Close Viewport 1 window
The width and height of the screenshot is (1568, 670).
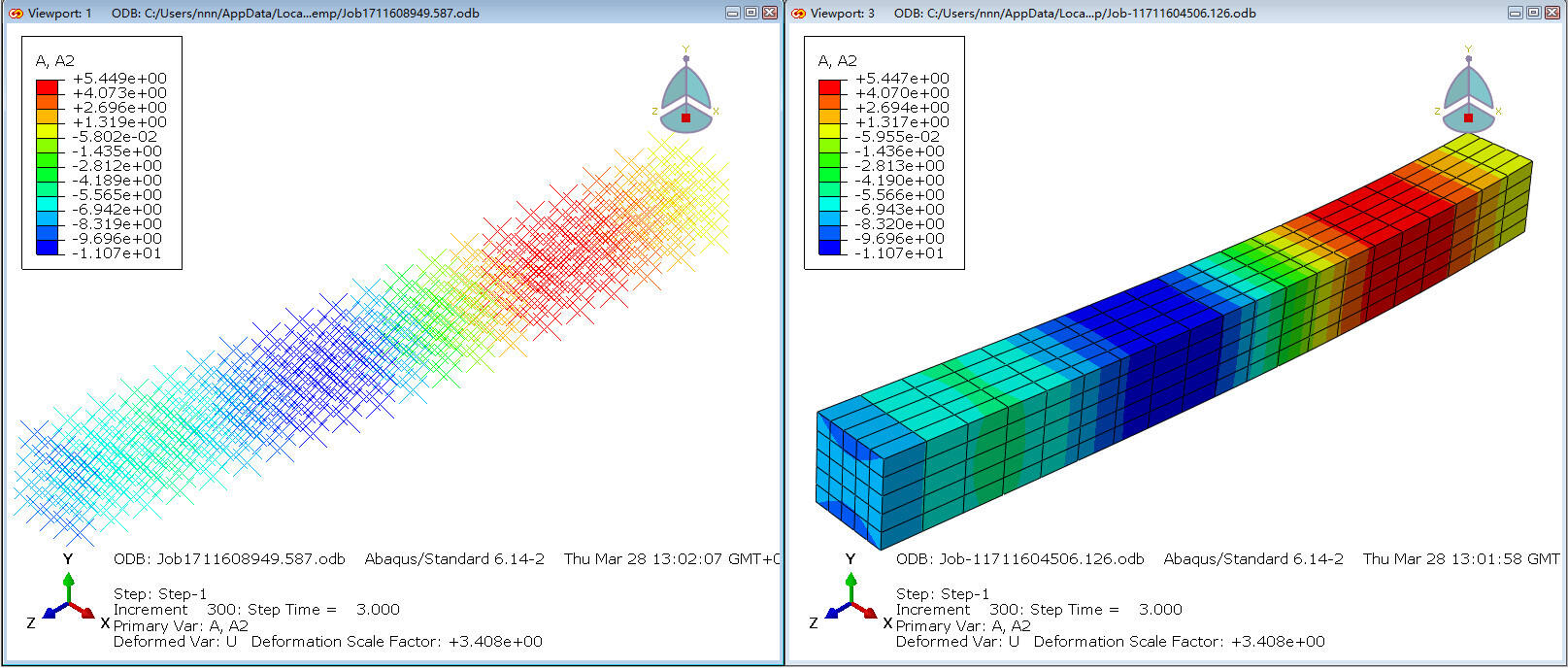click(x=769, y=13)
